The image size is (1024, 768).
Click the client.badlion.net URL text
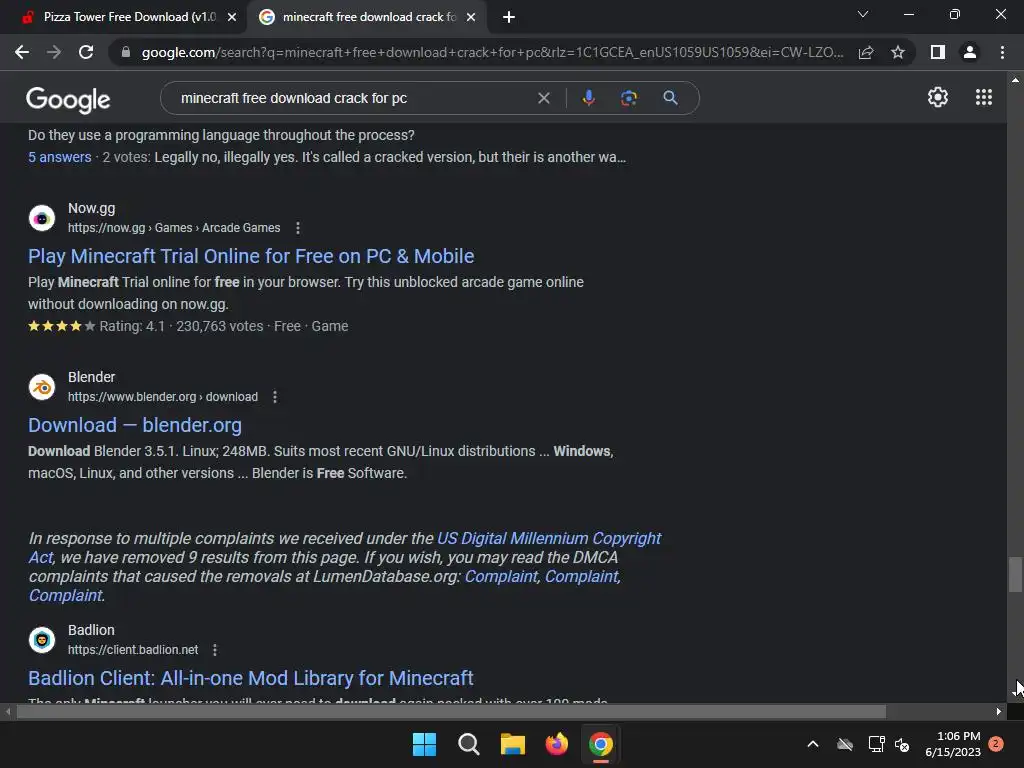click(x=133, y=650)
